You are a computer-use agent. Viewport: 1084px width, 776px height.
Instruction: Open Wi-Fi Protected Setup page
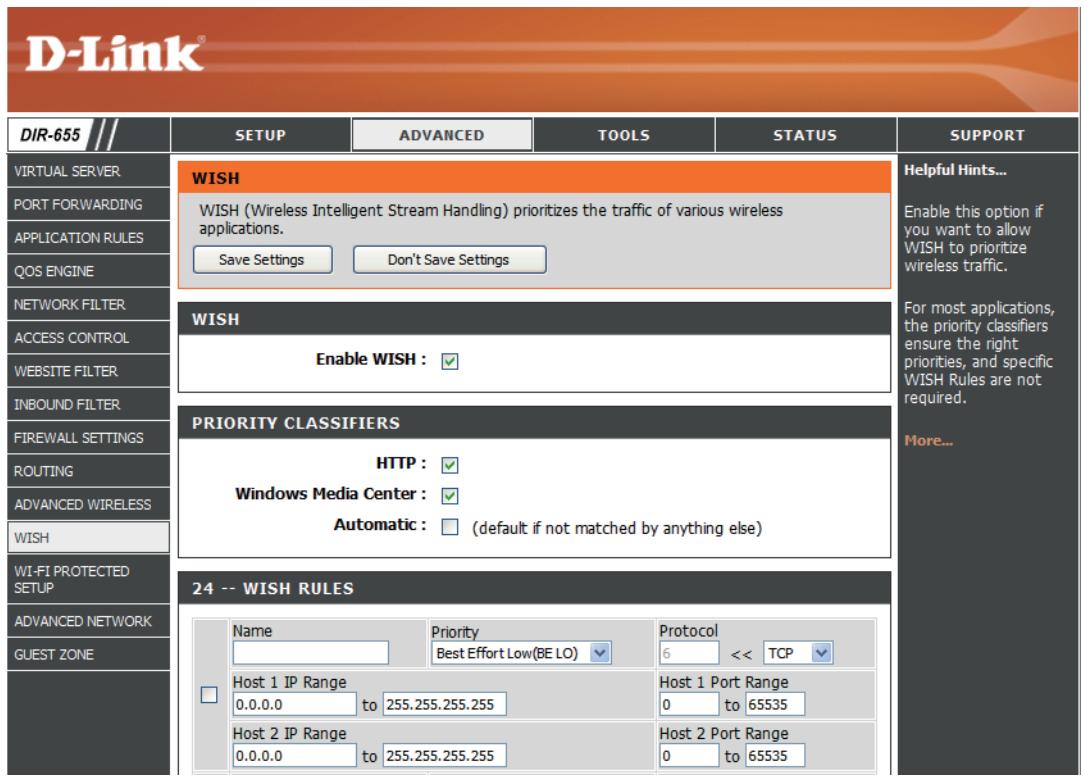(88, 579)
